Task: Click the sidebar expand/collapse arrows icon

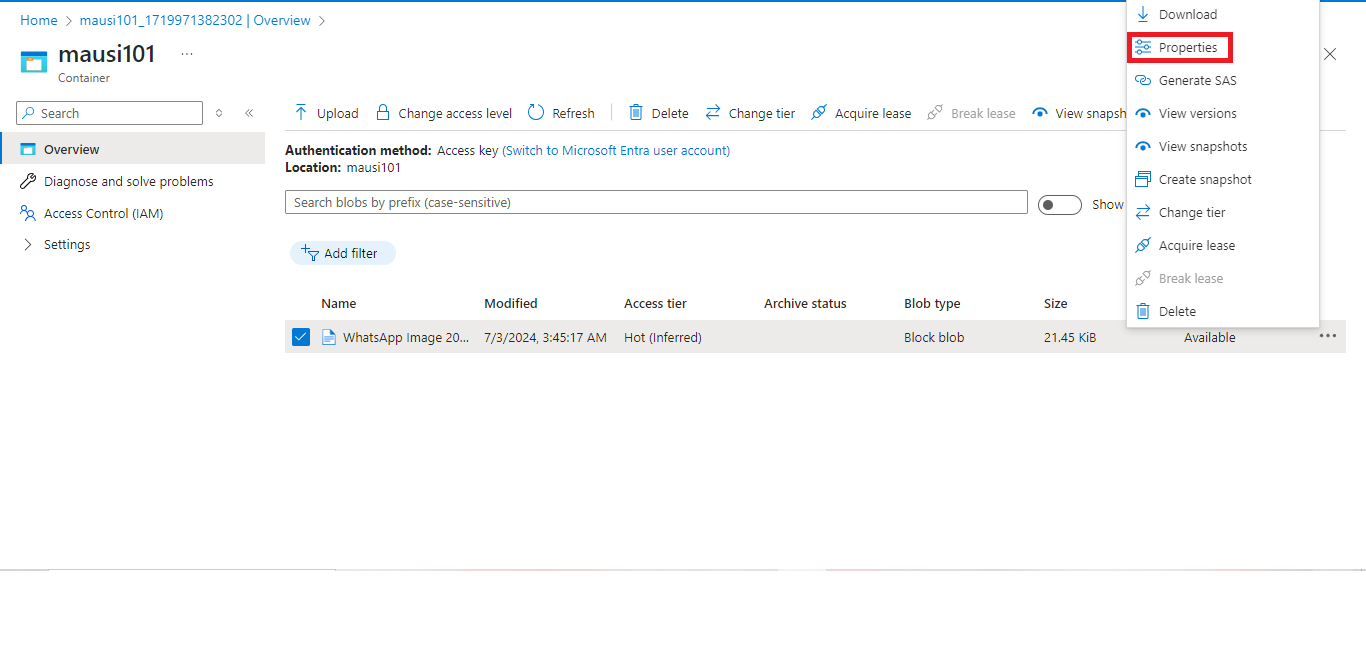Action: tap(219, 113)
